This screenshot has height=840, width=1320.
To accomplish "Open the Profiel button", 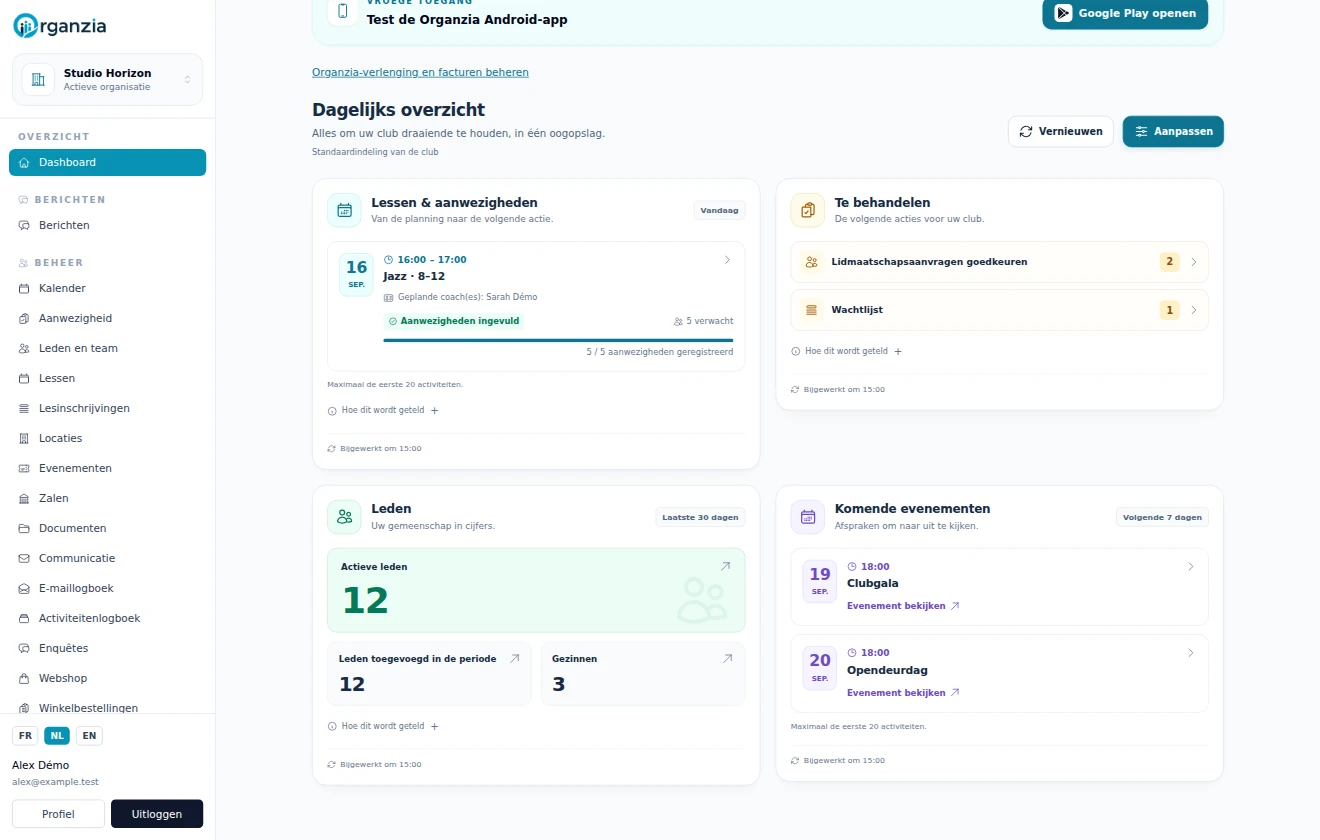I will pos(58,814).
